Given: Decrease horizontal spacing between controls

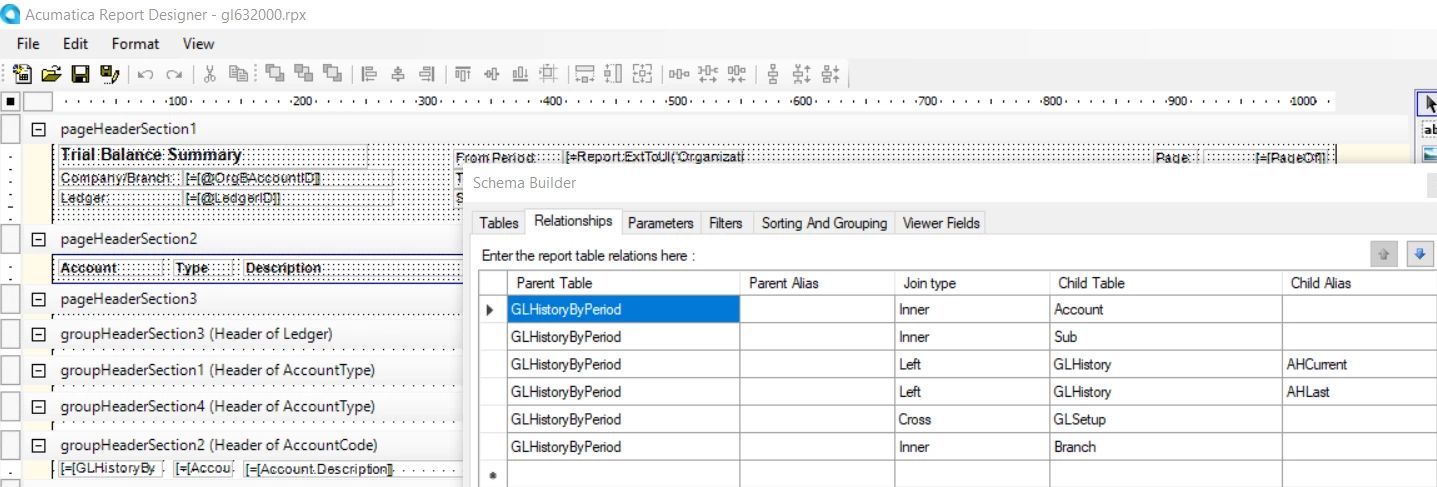Looking at the screenshot, I should coord(738,74).
